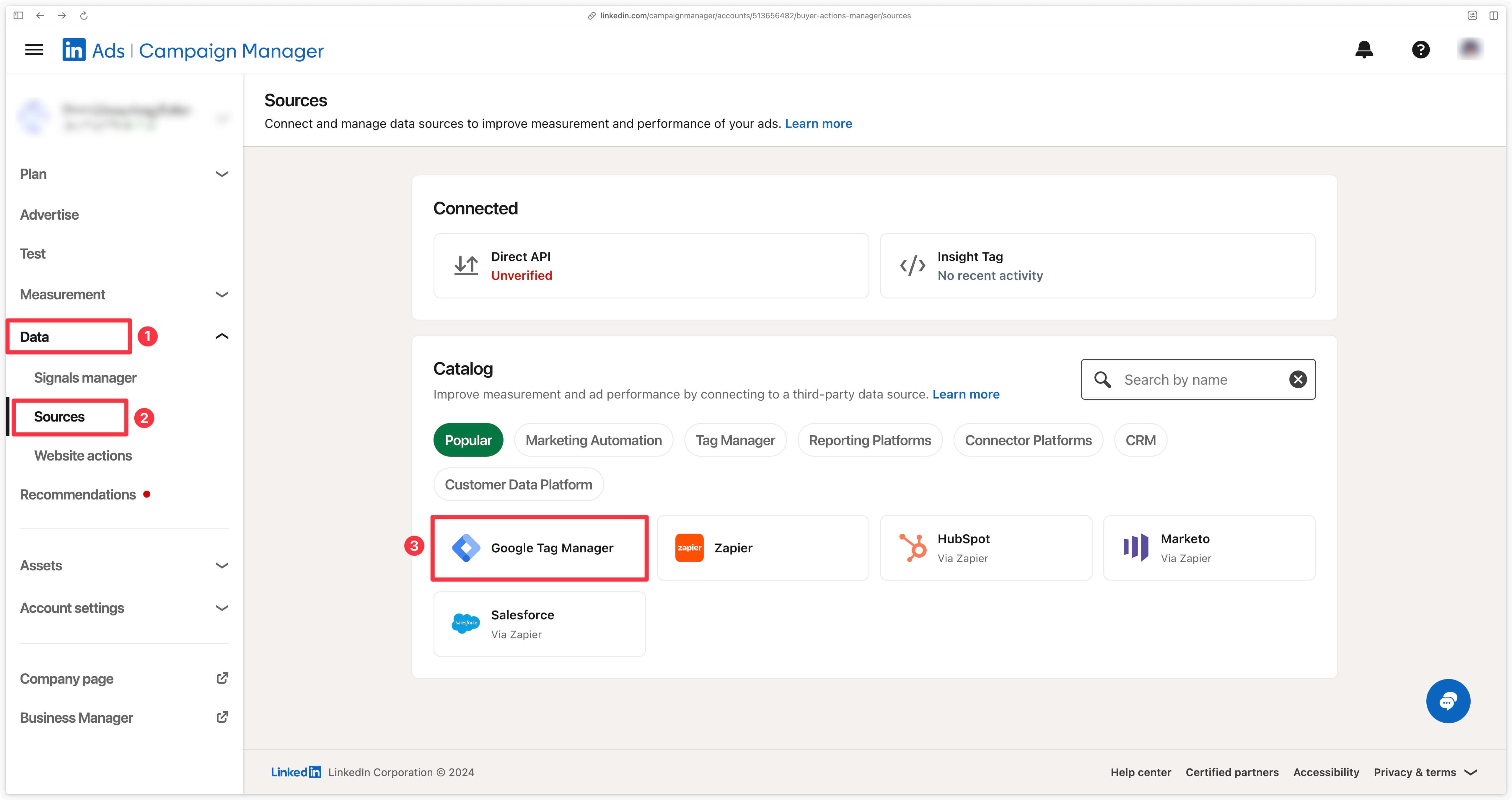Select the Customer Data Platform filter
Screen dimensions: 1512x800
point(518,485)
